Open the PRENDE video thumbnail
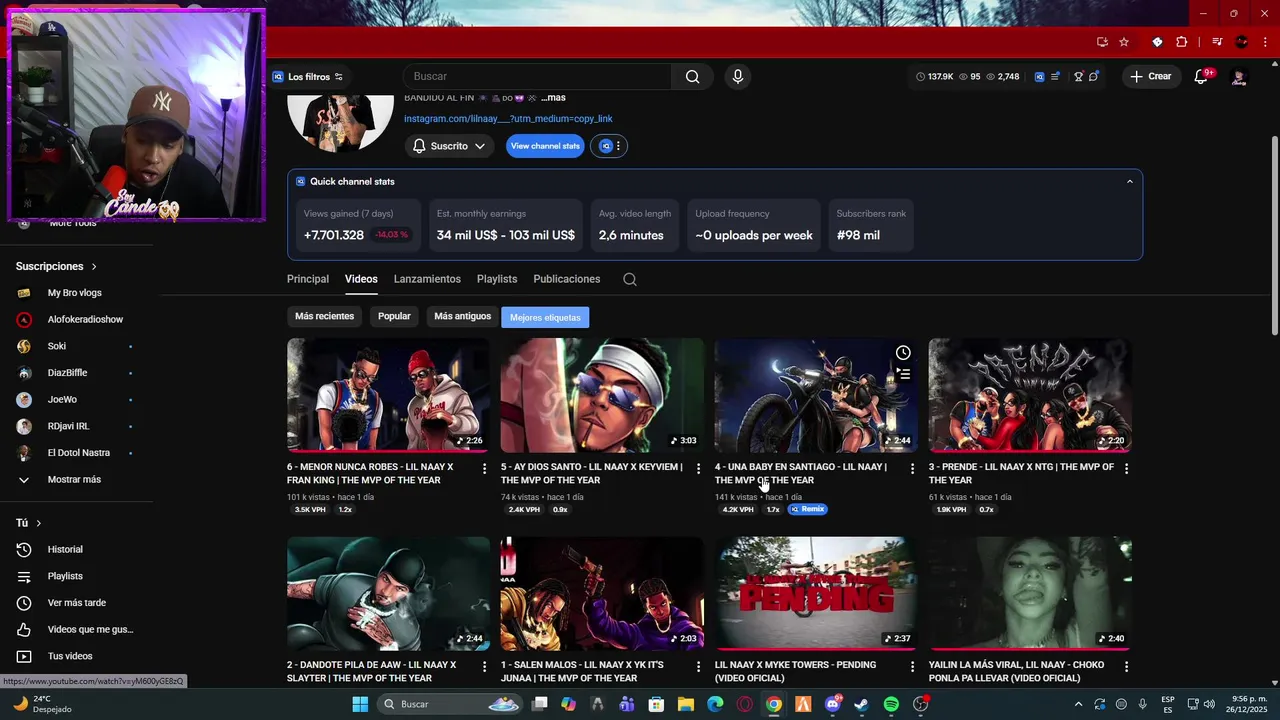The width and height of the screenshot is (1280, 720). click(x=1030, y=395)
